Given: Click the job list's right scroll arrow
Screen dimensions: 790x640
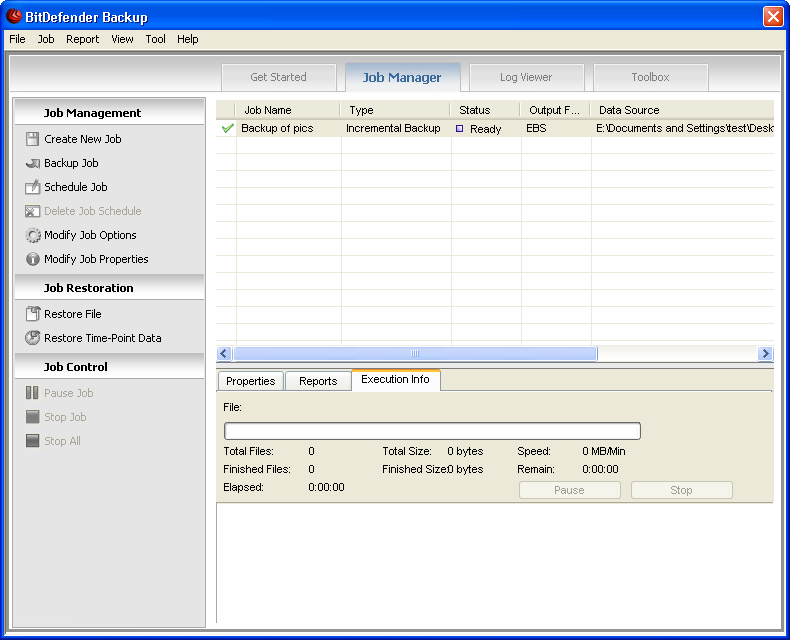Looking at the screenshot, I should point(765,354).
